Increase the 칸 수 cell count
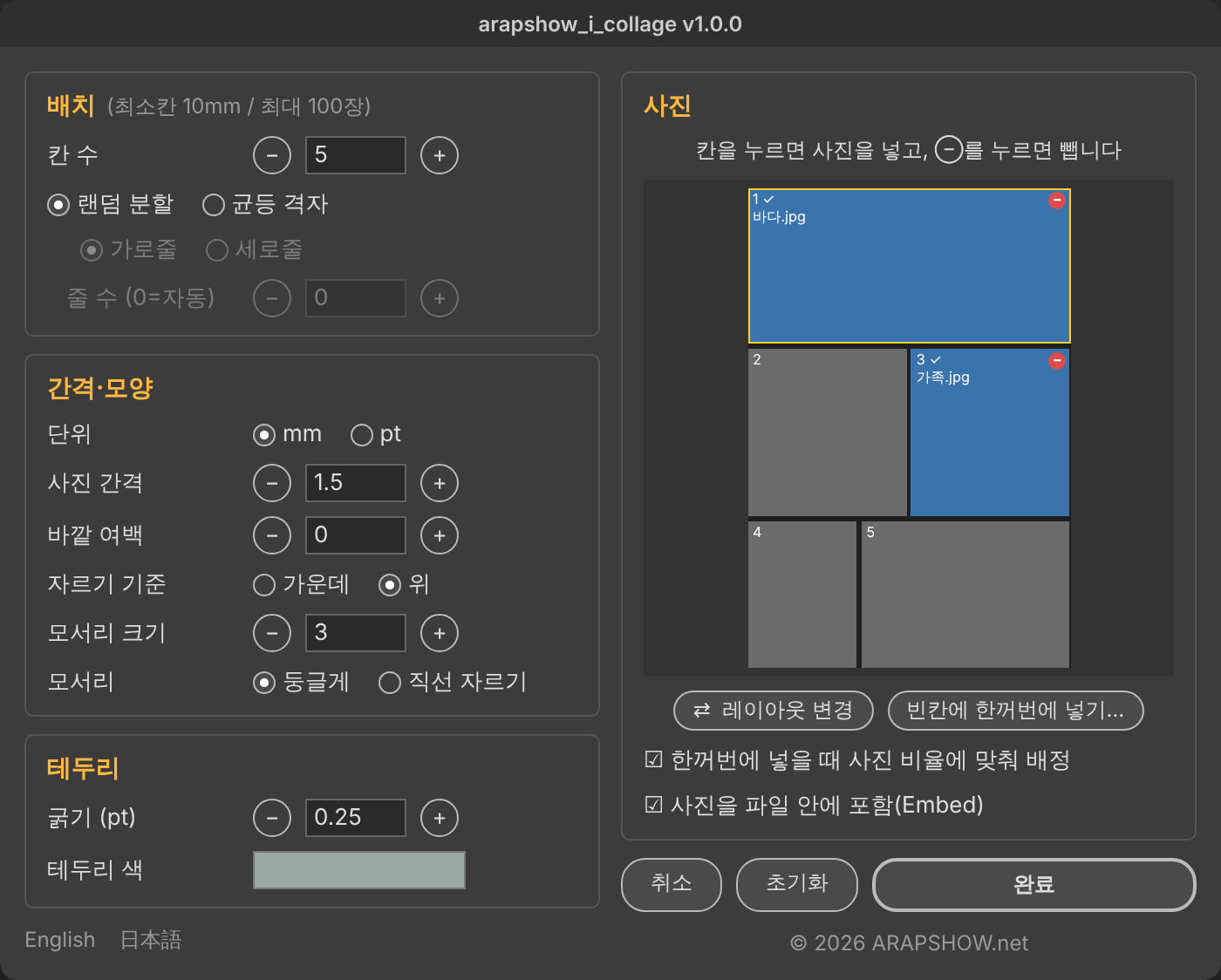The image size is (1221, 980). [x=440, y=155]
